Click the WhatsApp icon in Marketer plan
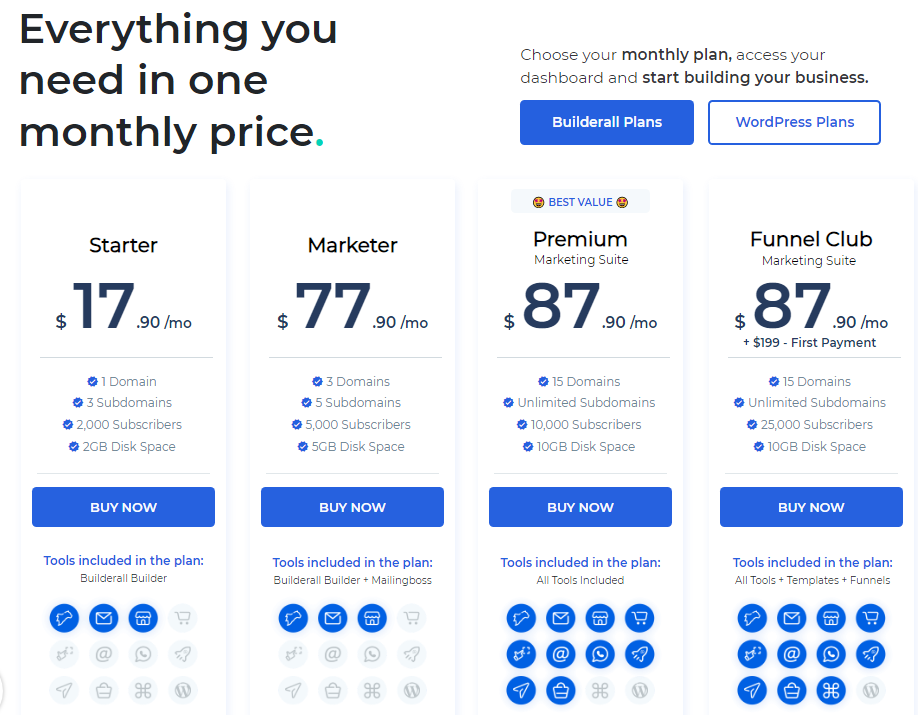The image size is (918, 715). tap(372, 655)
